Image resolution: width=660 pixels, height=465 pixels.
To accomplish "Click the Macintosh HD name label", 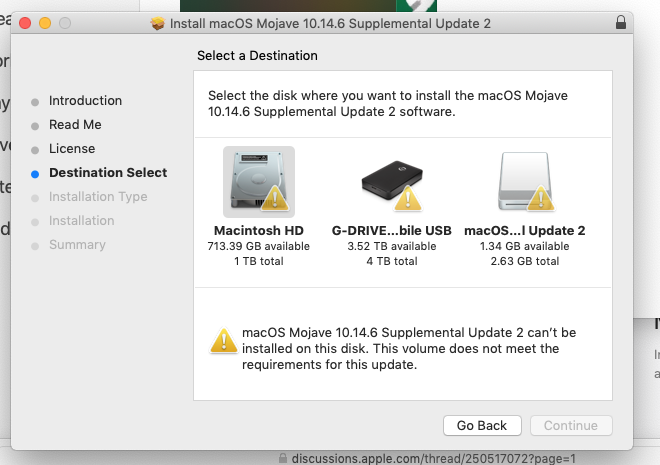I will 259,231.
